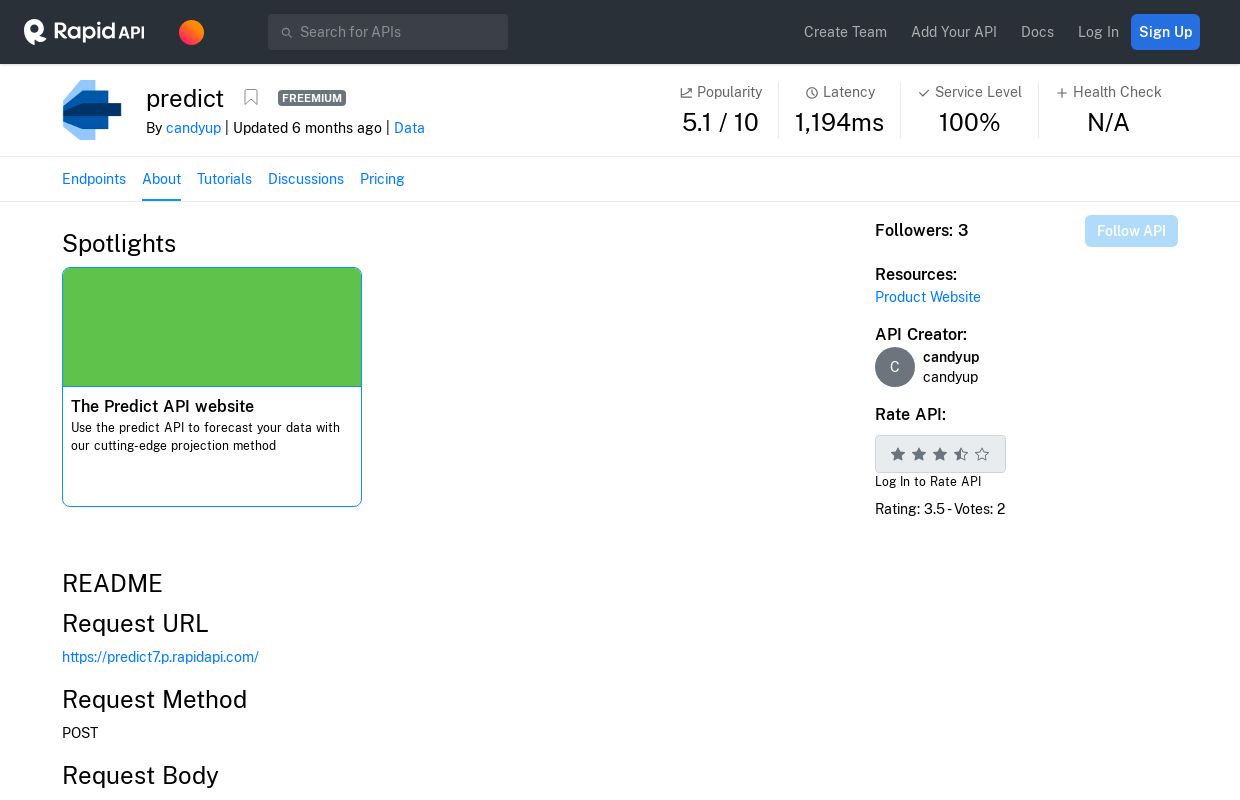Screen dimensions: 1240x800
Task: Click the Request Body heading
Action: (x=140, y=776)
